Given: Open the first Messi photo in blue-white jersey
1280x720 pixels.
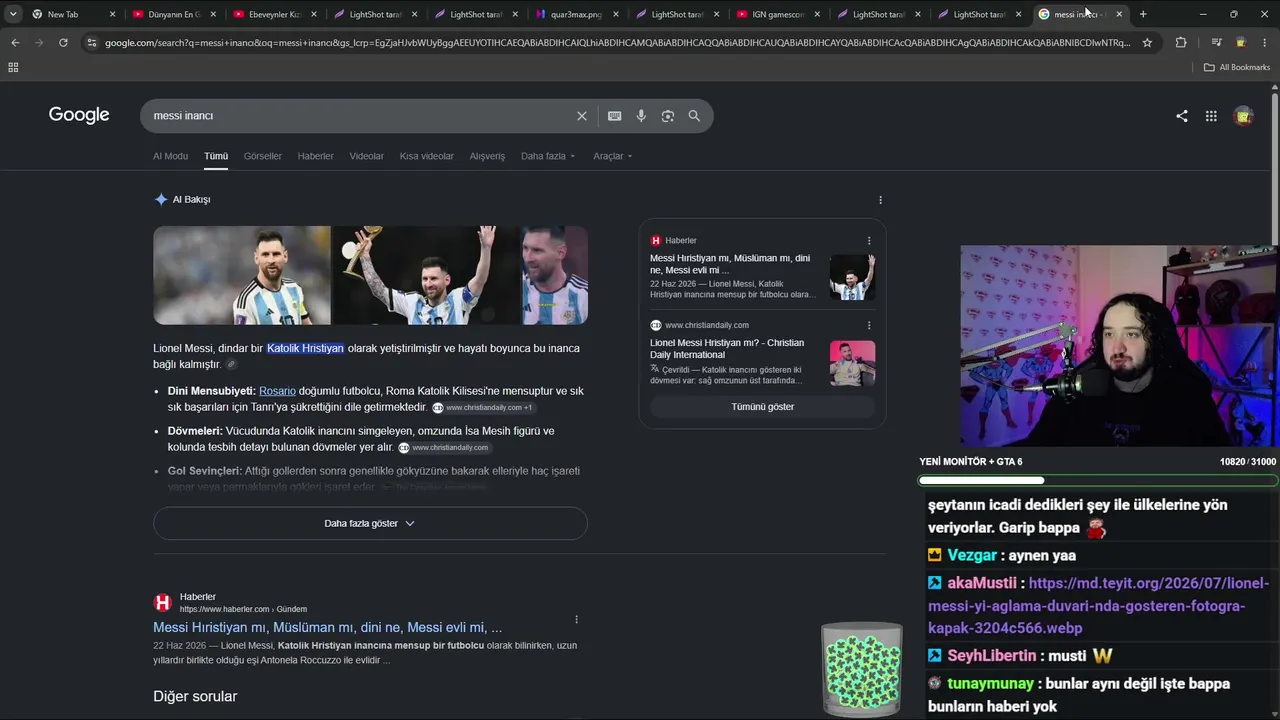Looking at the screenshot, I should click(241, 275).
